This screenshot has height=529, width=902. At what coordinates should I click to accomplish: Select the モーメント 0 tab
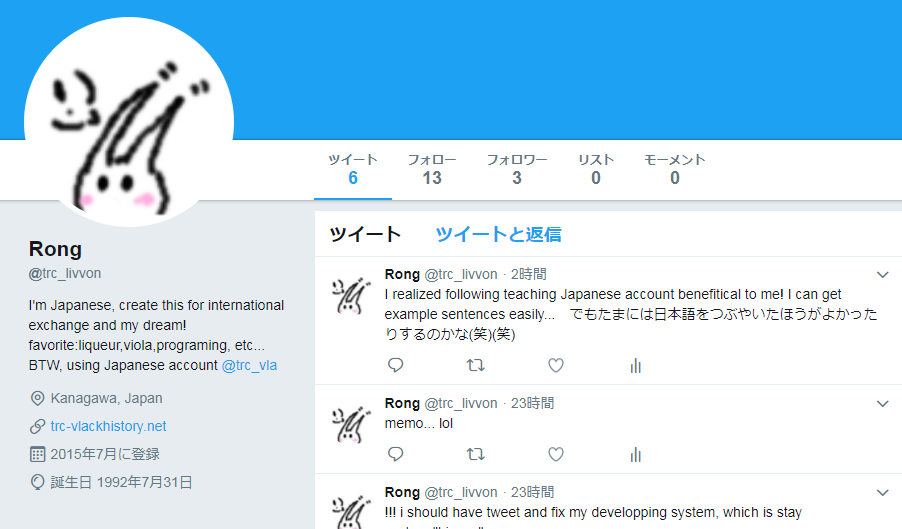pyautogui.click(x=674, y=170)
